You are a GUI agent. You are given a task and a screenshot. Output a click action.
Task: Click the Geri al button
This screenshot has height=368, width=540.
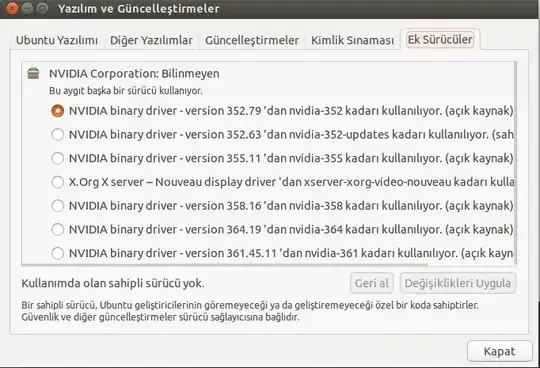coord(372,283)
